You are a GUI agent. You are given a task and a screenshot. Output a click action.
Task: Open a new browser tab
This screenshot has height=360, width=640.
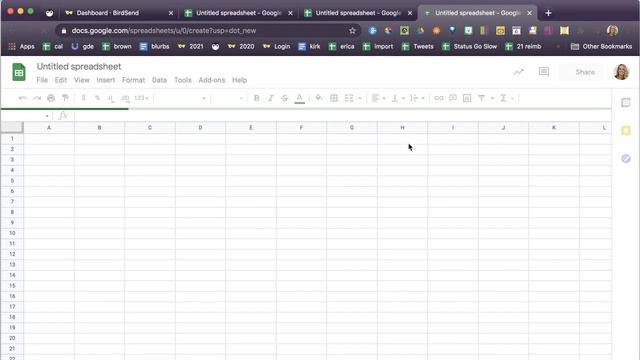tap(548, 13)
